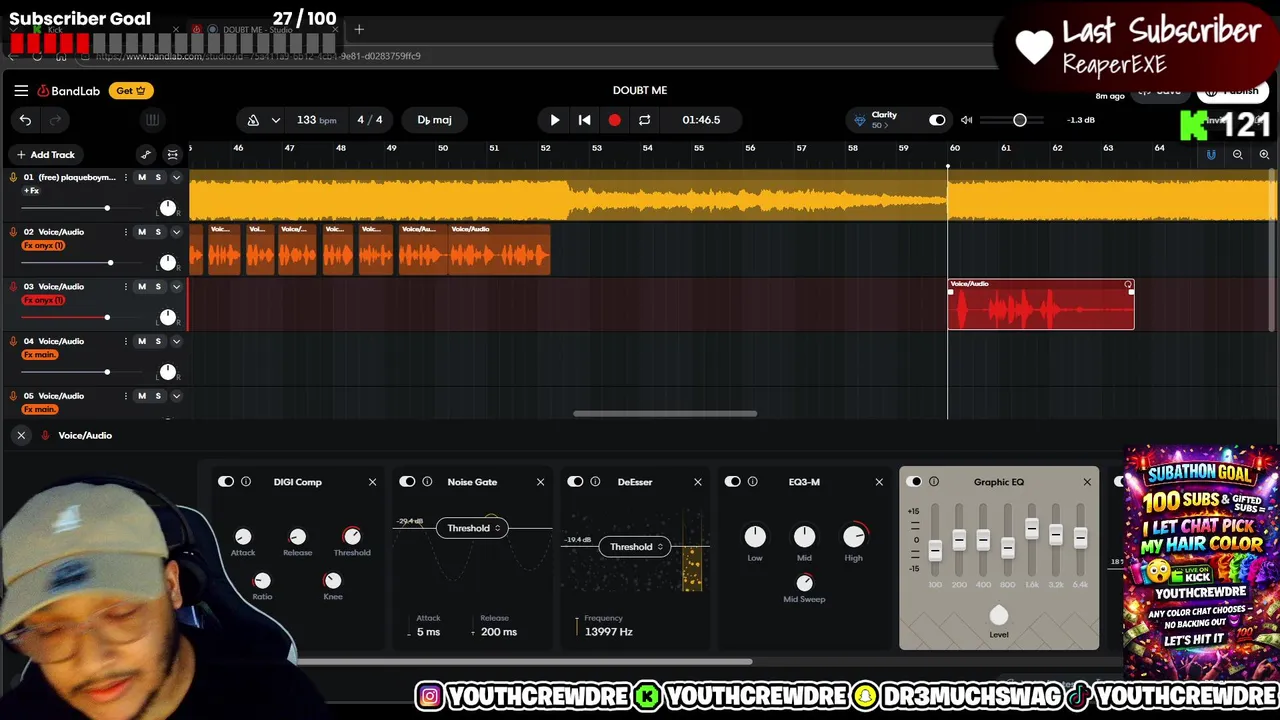
Task: Show info for Graphic EQ effect
Action: click(934, 482)
